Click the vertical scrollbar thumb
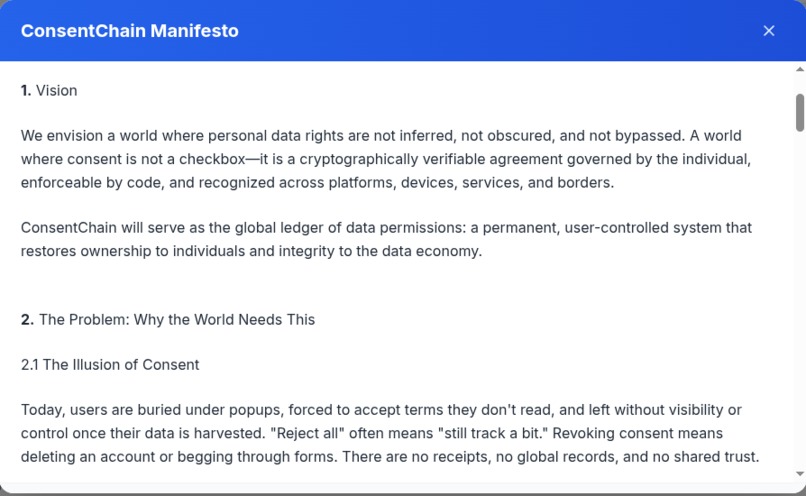 click(x=800, y=113)
